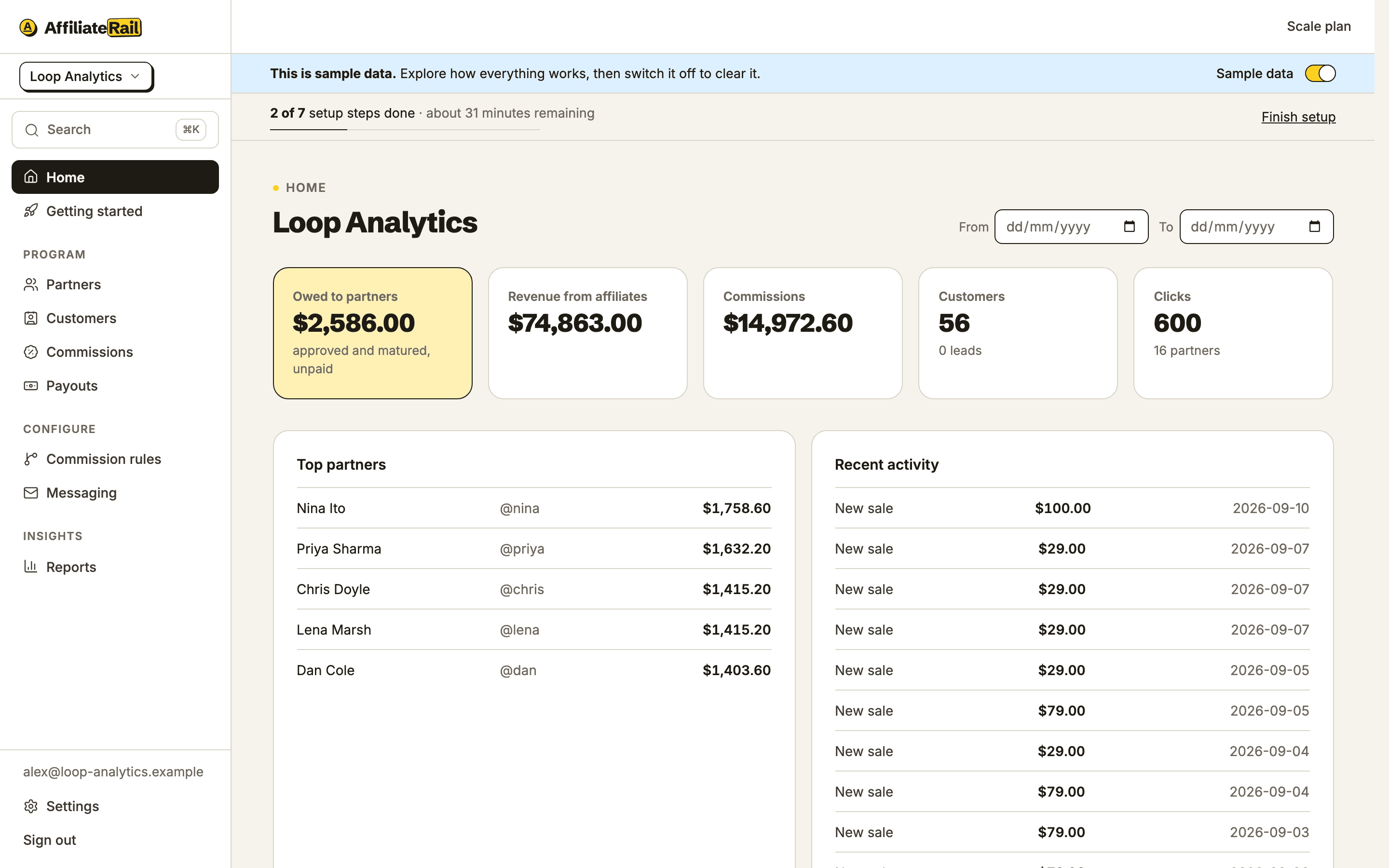
Task: Click the @priya handle
Action: tap(522, 549)
